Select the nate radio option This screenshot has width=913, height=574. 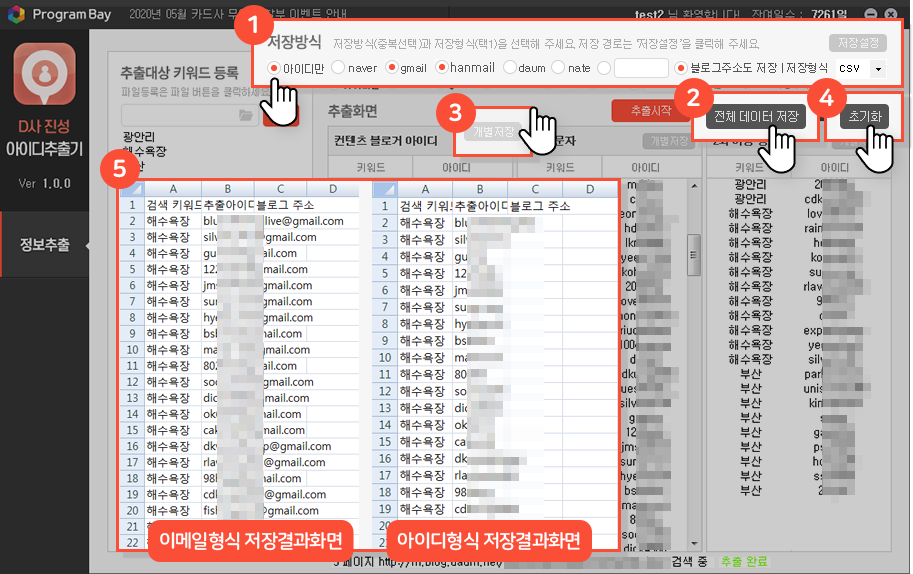coord(558,68)
